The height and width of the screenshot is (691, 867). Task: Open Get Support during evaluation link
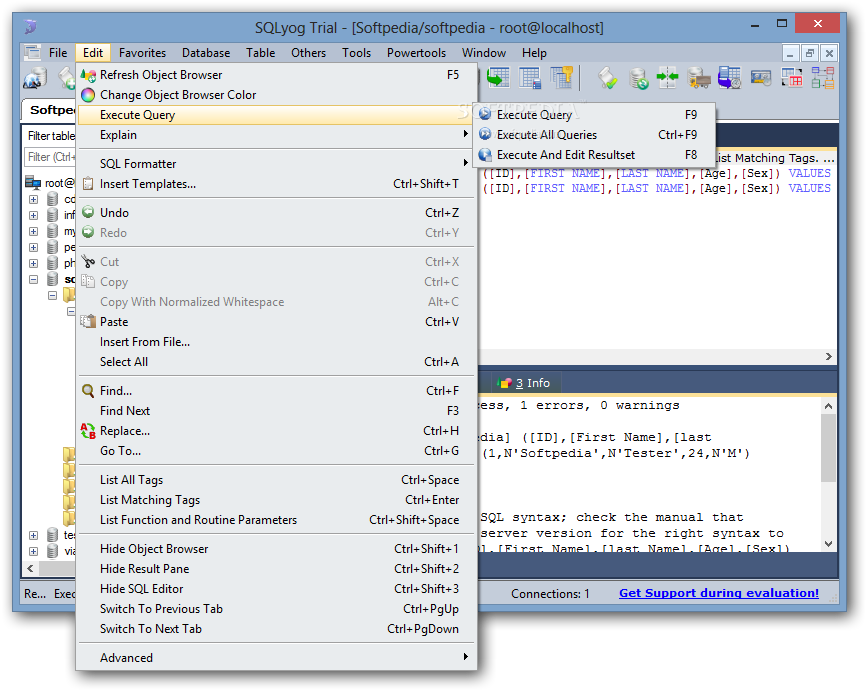[x=718, y=593]
